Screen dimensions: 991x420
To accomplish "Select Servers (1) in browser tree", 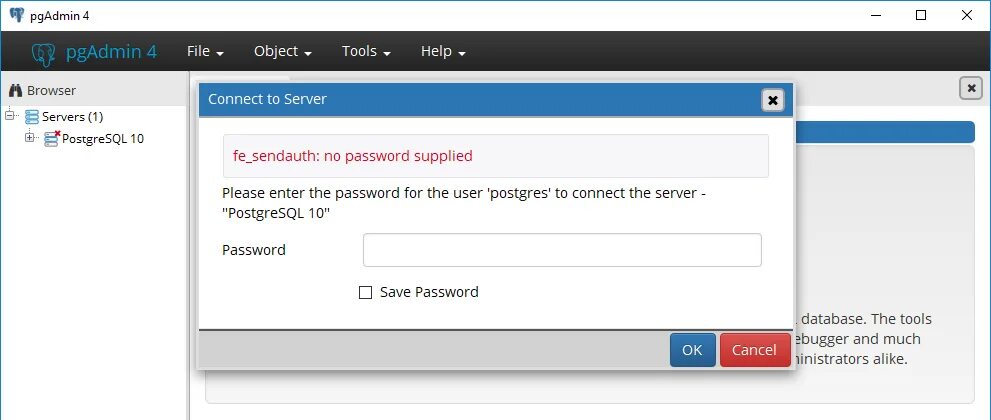I will coord(72,117).
